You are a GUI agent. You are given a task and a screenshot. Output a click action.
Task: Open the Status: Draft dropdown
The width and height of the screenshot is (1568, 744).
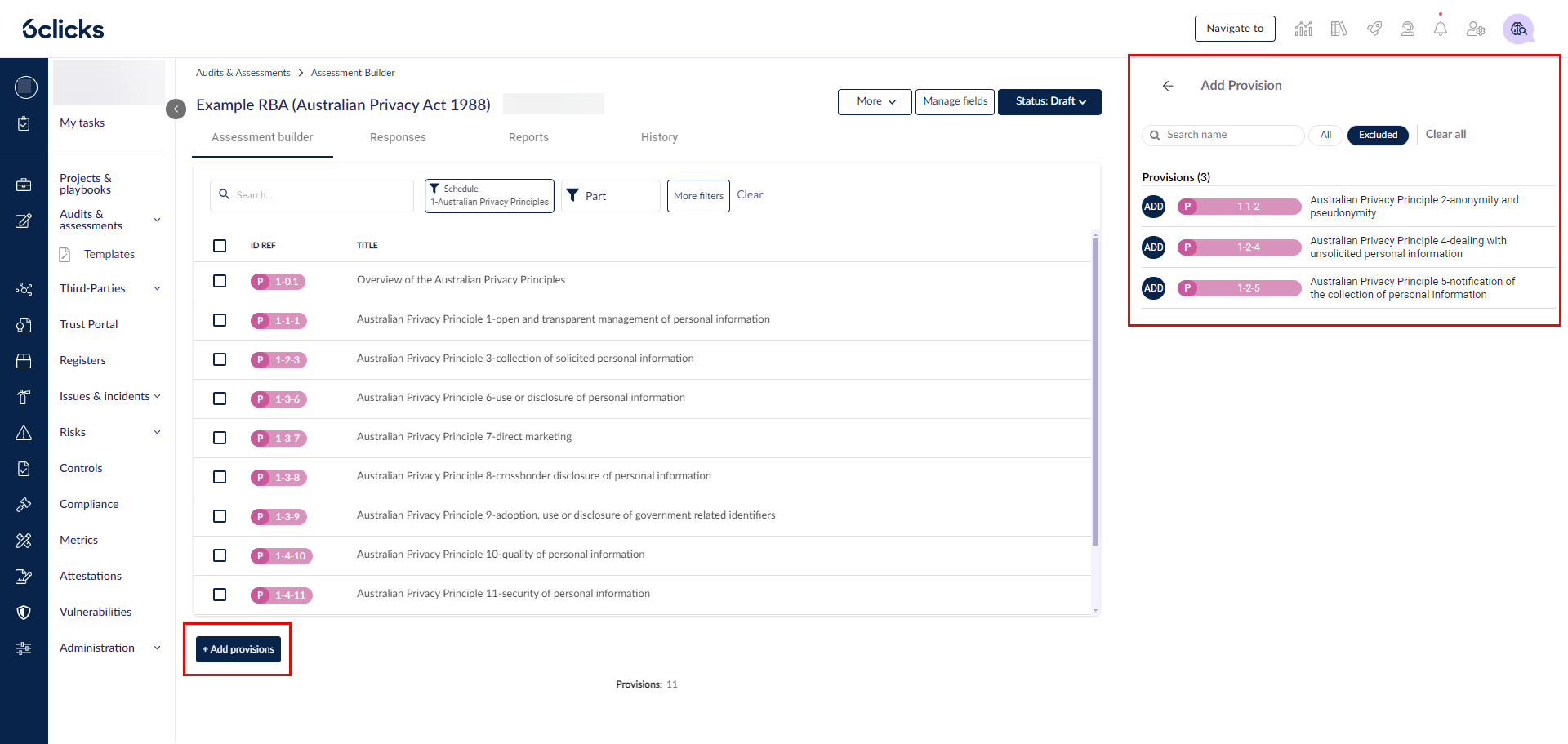coord(1049,102)
